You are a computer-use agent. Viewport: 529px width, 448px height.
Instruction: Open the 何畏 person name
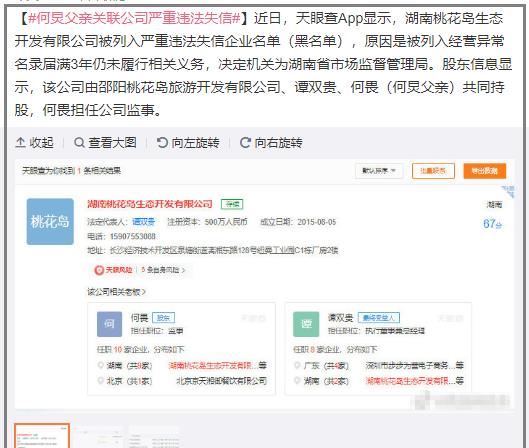[x=139, y=318]
